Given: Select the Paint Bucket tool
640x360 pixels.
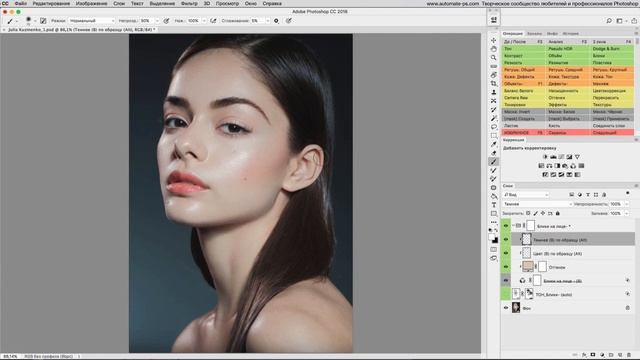Looking at the screenshot, I should 493,196.
